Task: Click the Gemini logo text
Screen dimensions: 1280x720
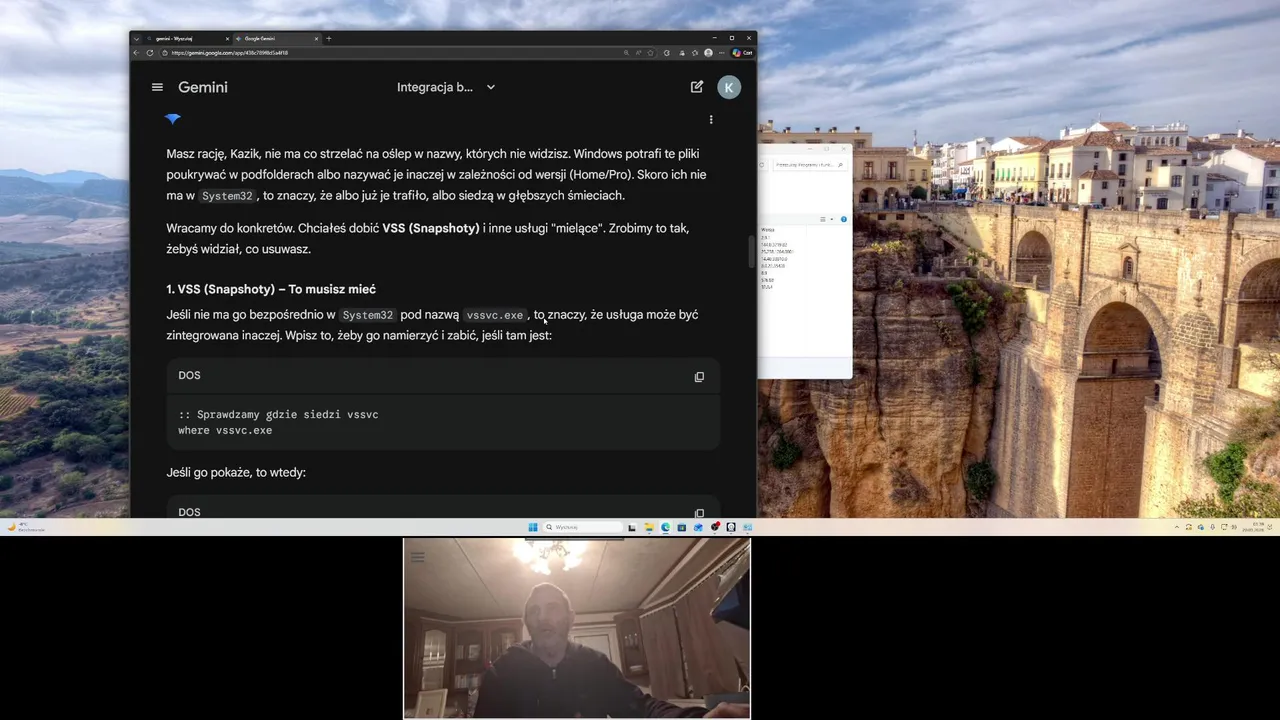Action: [x=203, y=87]
